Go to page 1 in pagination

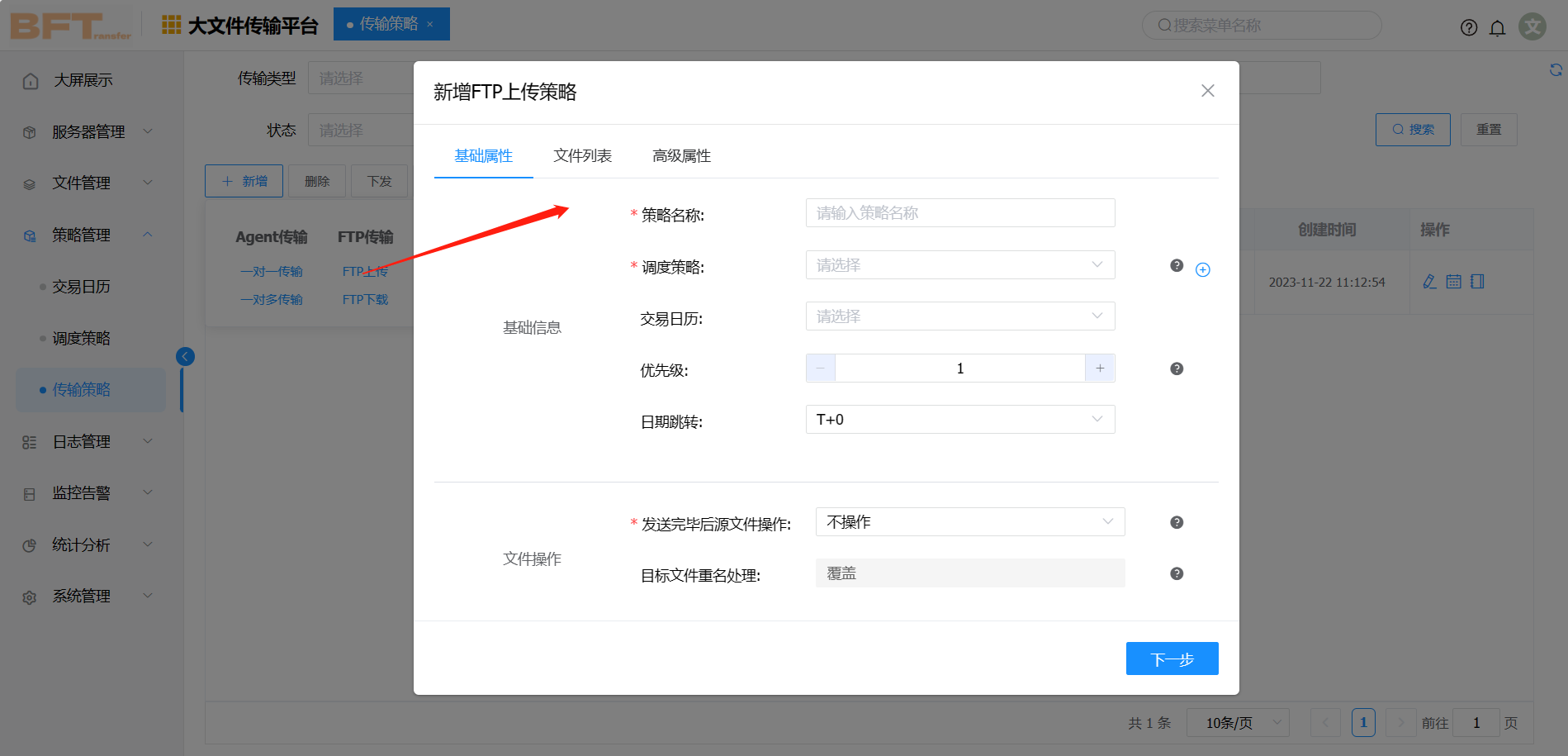coord(1363,723)
